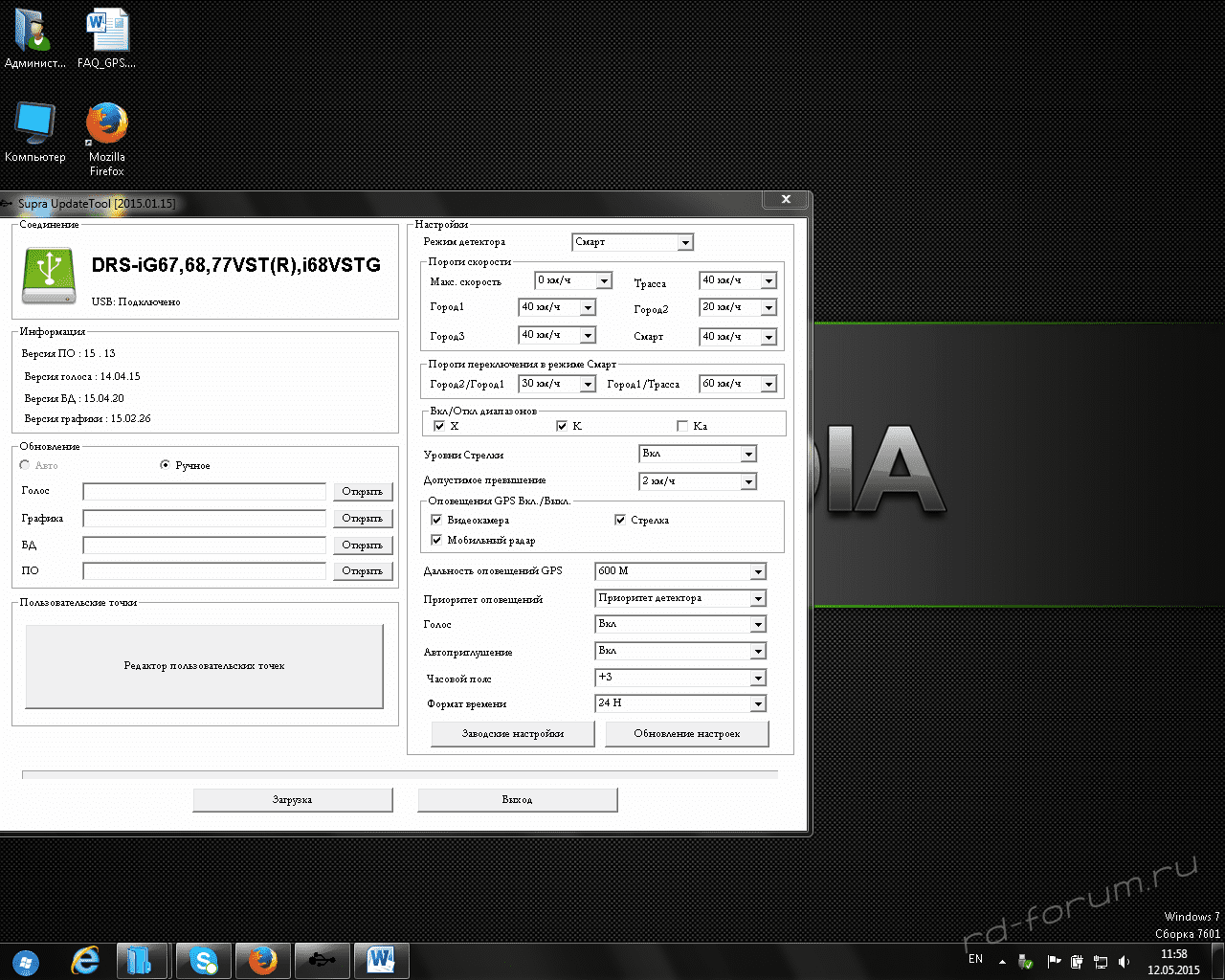
Task: Focus the ПО file path field
Action: 205,571
